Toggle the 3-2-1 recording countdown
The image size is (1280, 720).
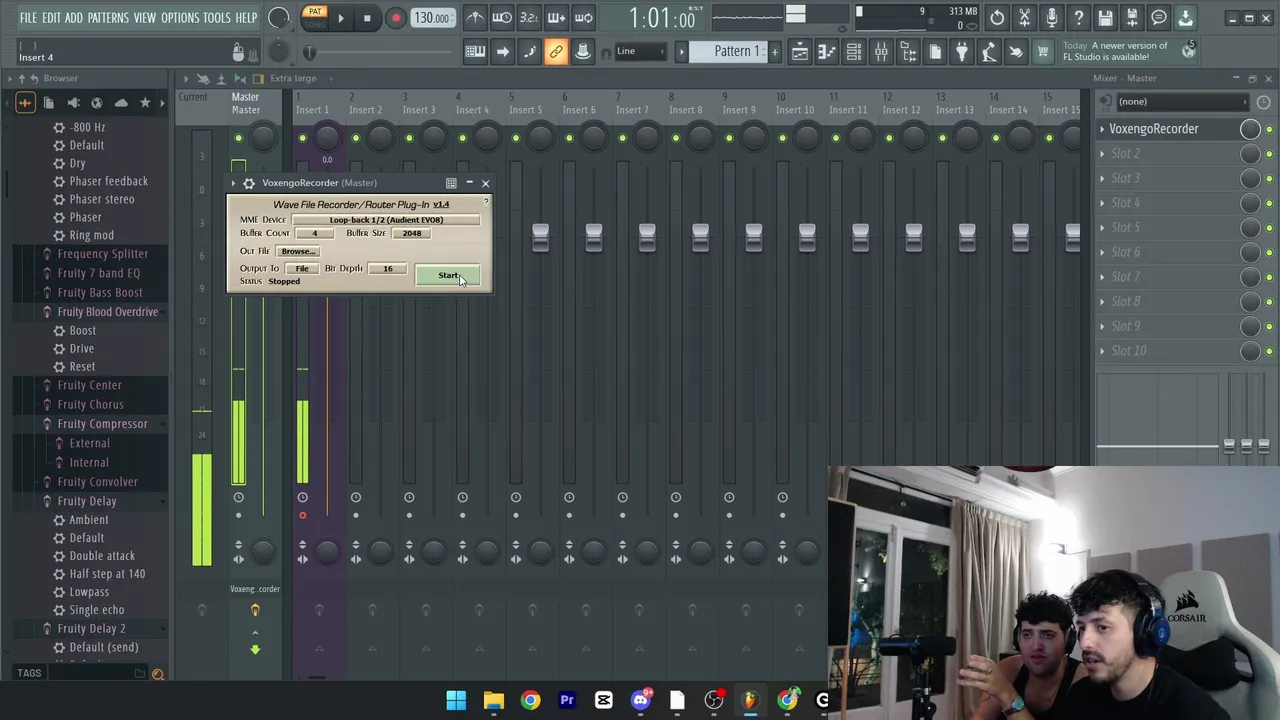point(529,18)
